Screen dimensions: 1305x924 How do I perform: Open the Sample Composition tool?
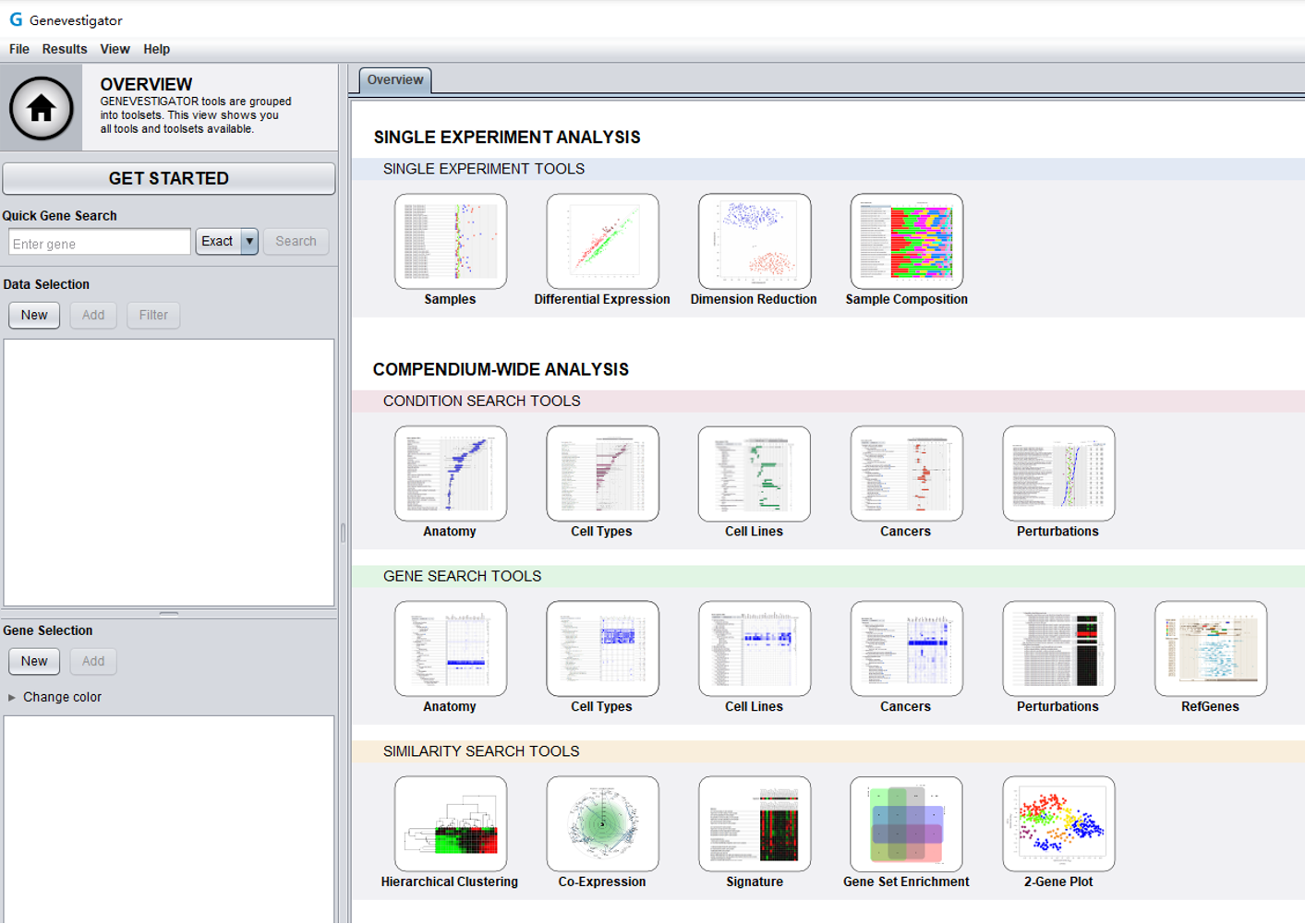907,241
